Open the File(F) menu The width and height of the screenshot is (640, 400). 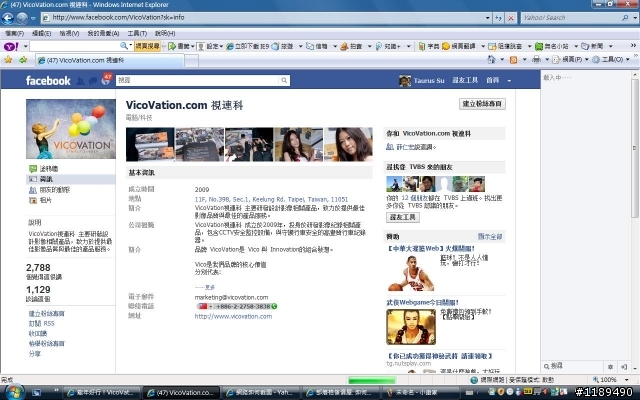15,33
